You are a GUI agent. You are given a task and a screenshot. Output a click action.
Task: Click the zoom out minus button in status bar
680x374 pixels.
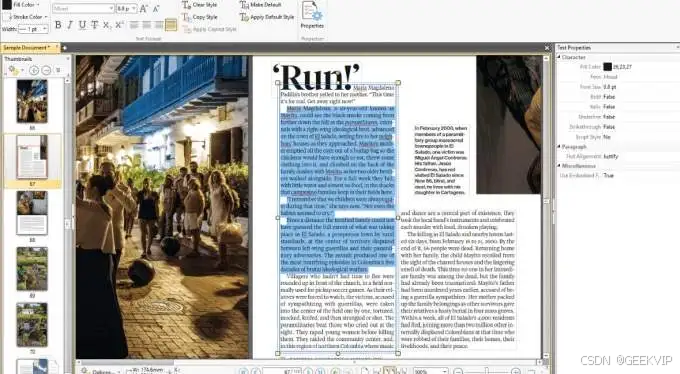(458, 371)
